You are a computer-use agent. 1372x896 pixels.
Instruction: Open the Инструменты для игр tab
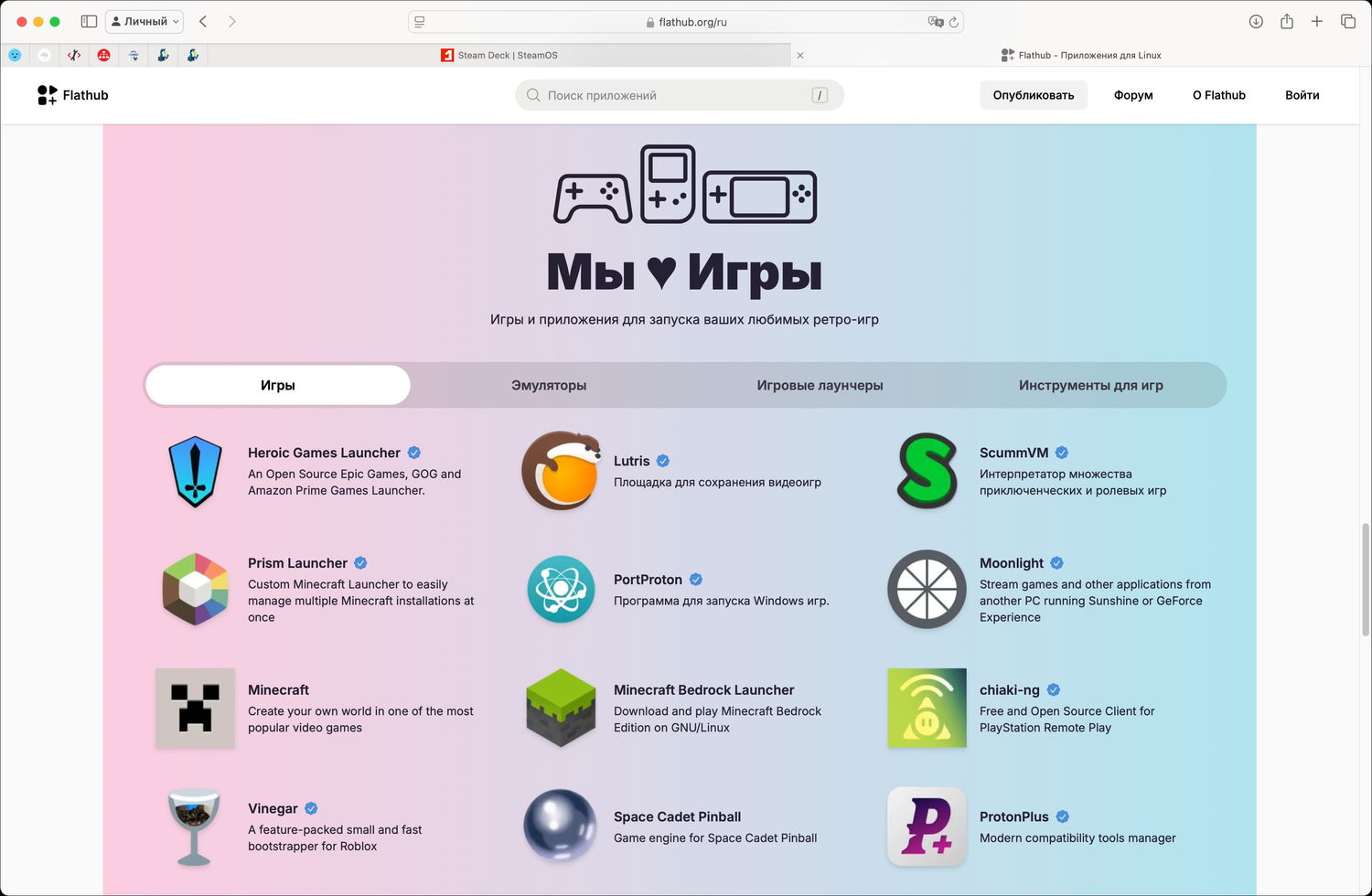click(x=1089, y=385)
